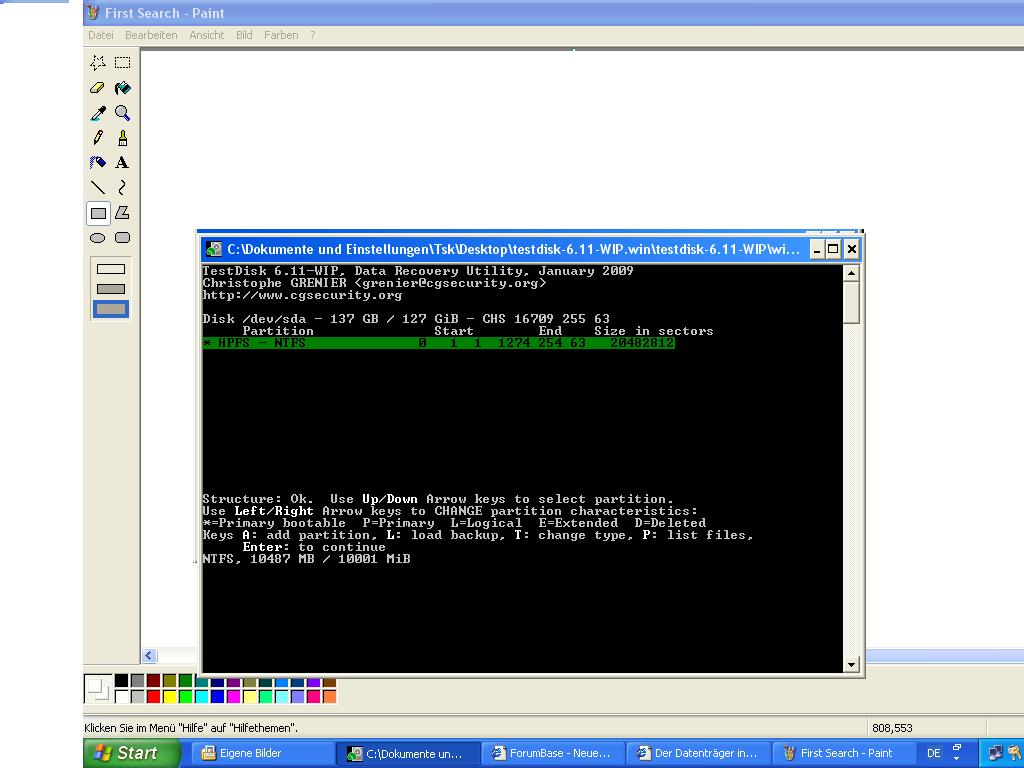Open the Ansicht menu
Image resolution: width=1024 pixels, height=768 pixels.
click(x=206, y=35)
